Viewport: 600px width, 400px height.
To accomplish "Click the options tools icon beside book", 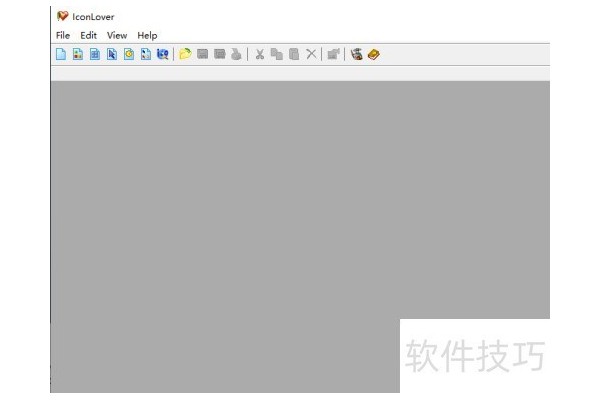I will tap(357, 54).
